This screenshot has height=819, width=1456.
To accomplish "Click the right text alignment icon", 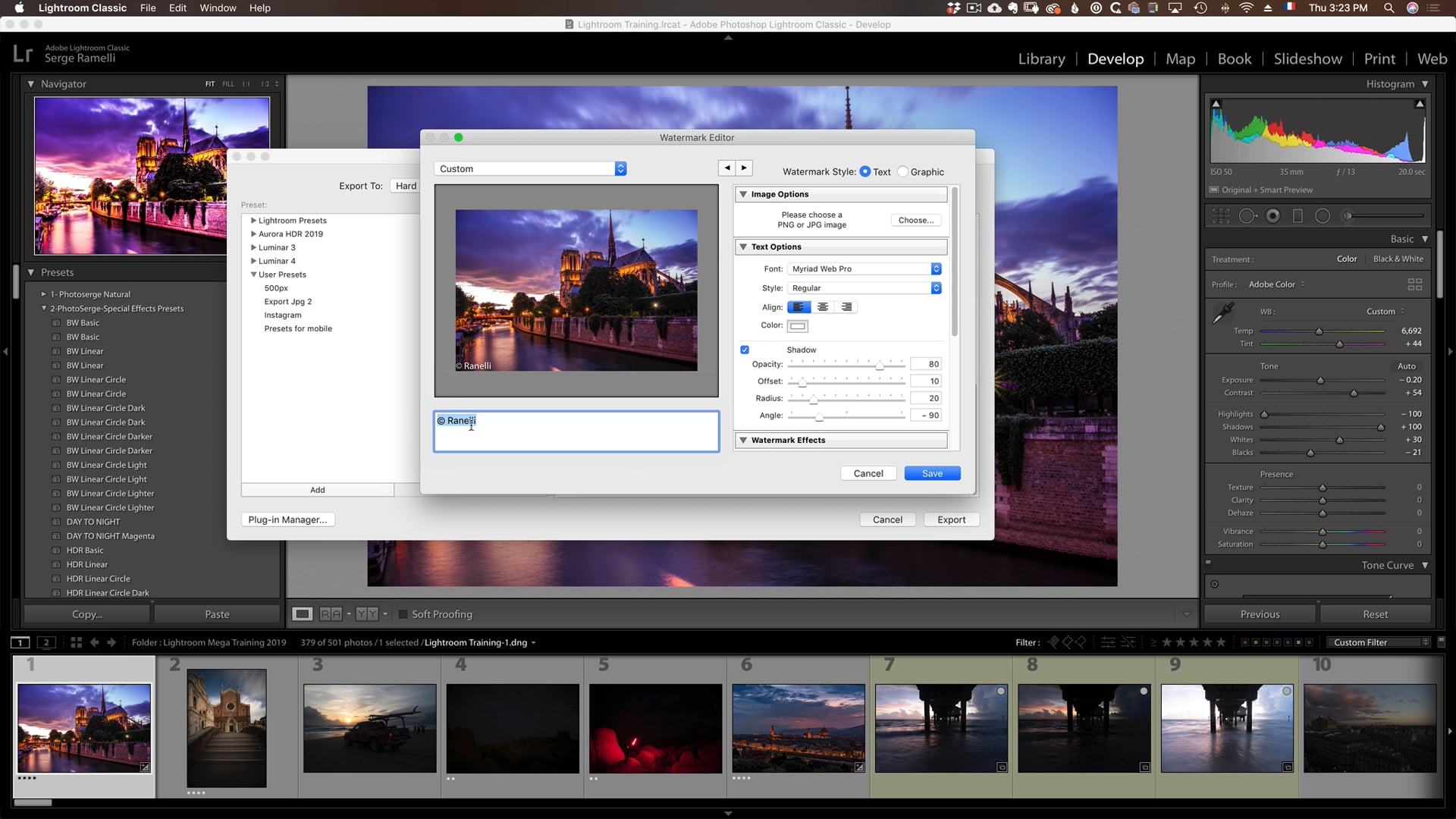I will (846, 307).
